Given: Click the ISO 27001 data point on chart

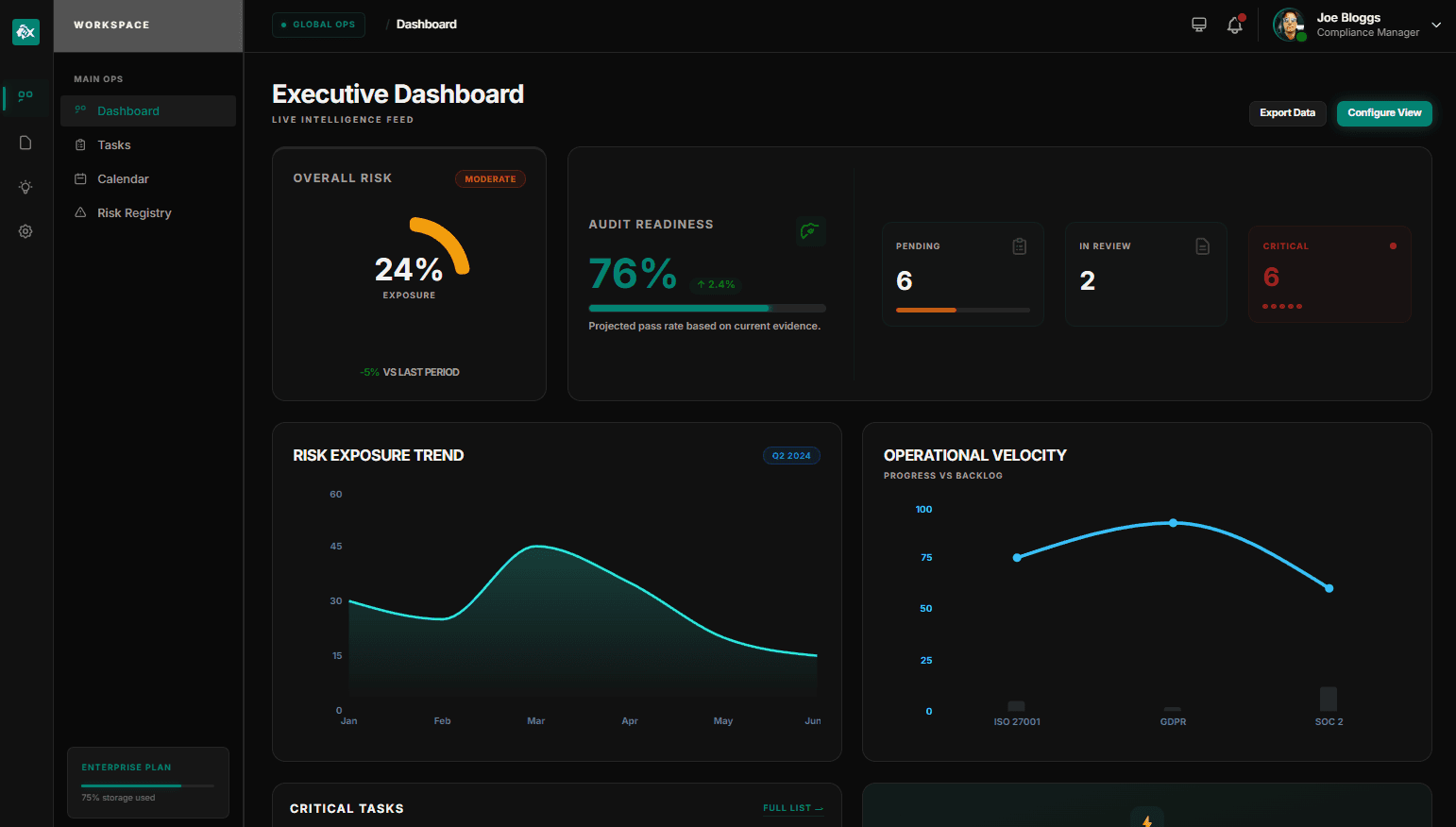Looking at the screenshot, I should 1017,558.
